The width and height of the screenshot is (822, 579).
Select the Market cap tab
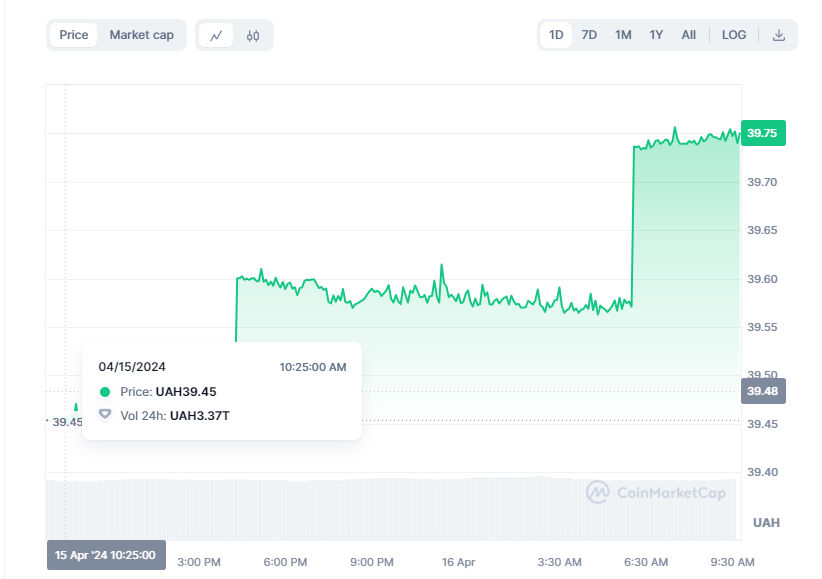[142, 35]
